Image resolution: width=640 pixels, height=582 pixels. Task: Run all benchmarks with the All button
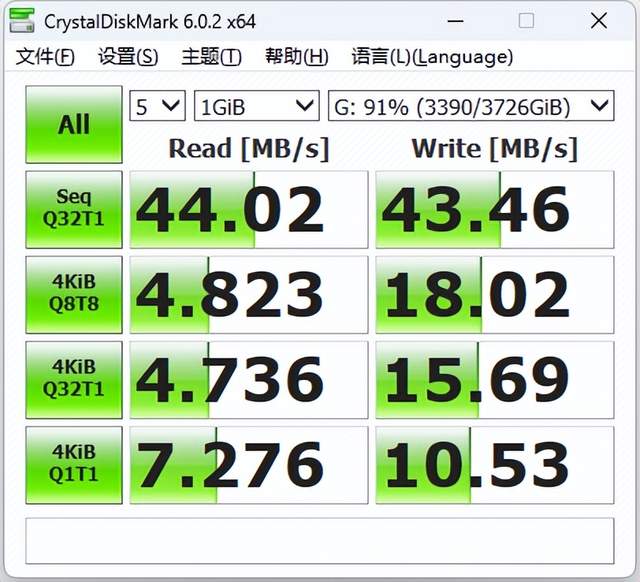pos(74,124)
